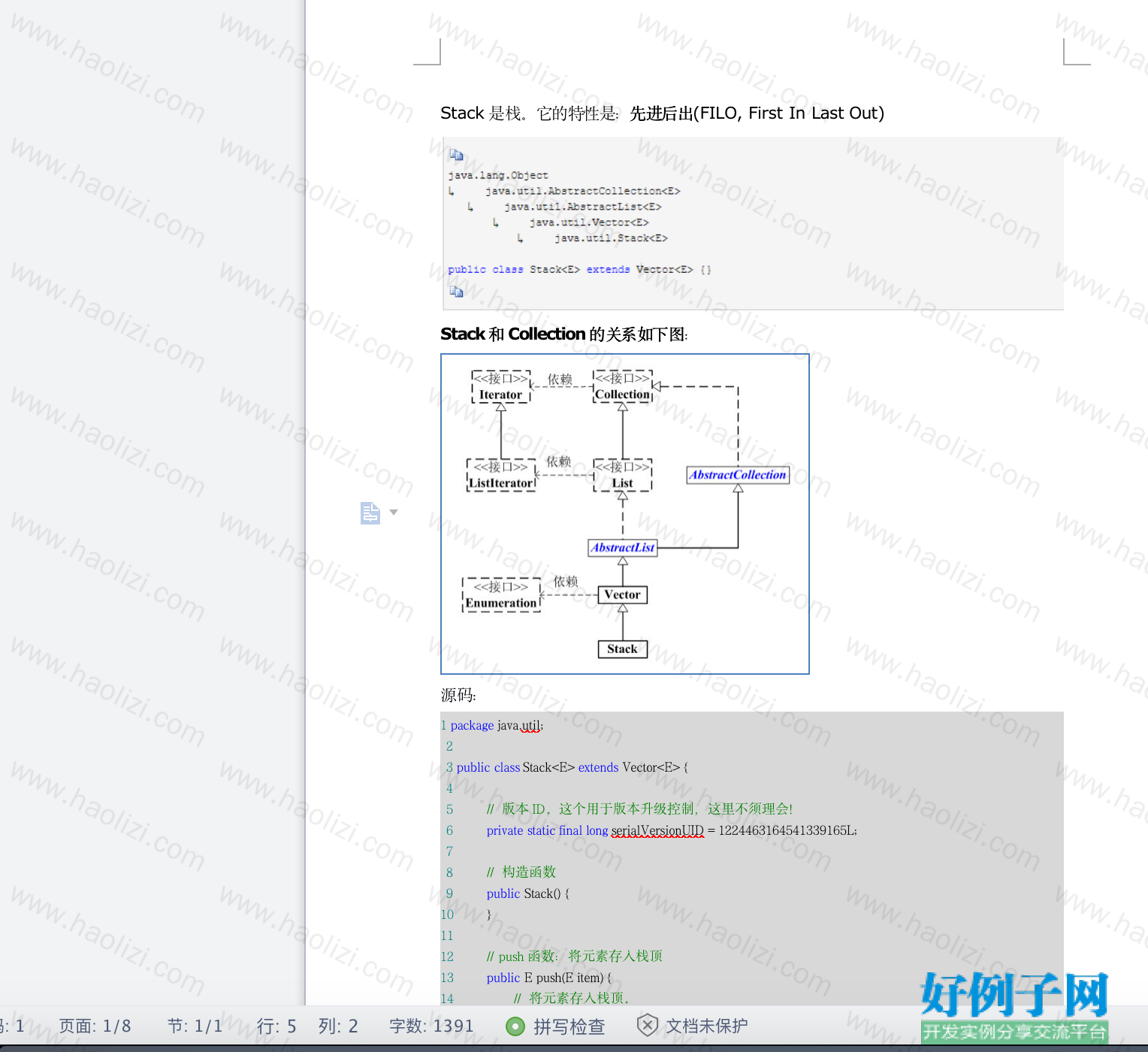The image size is (1148, 1052).
Task: Click the java.util.Vector<E> hierarchy line
Action: coord(589,222)
